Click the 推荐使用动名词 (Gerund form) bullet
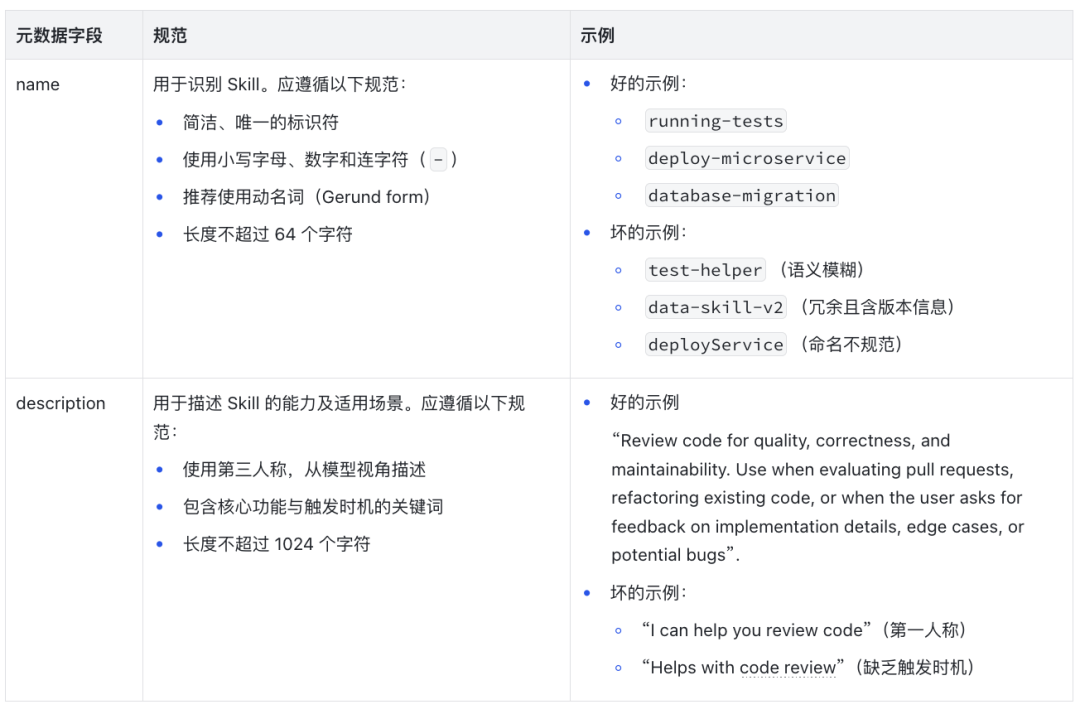The width and height of the screenshot is (1080, 714). point(307,197)
